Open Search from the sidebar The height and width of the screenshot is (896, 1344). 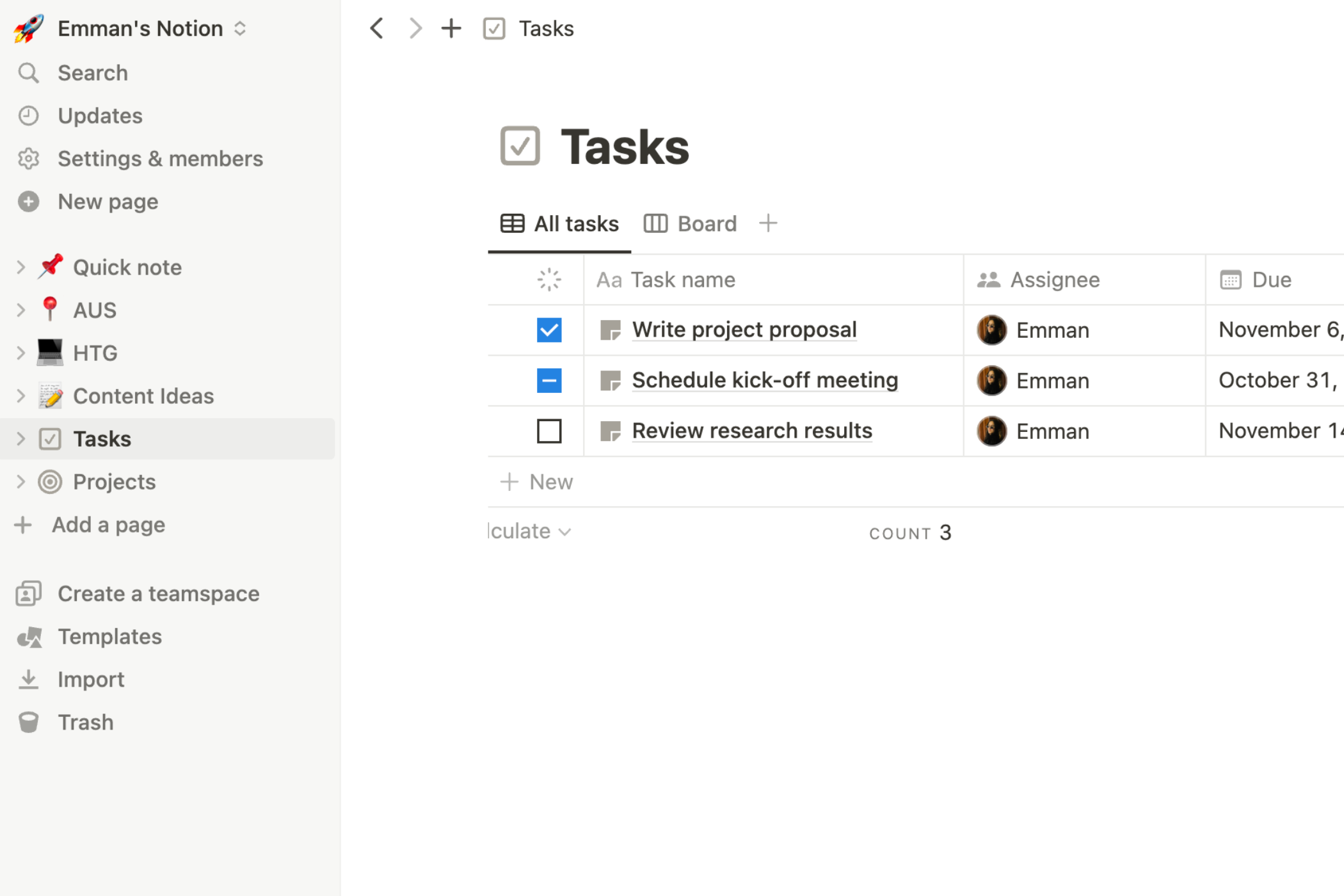point(92,73)
